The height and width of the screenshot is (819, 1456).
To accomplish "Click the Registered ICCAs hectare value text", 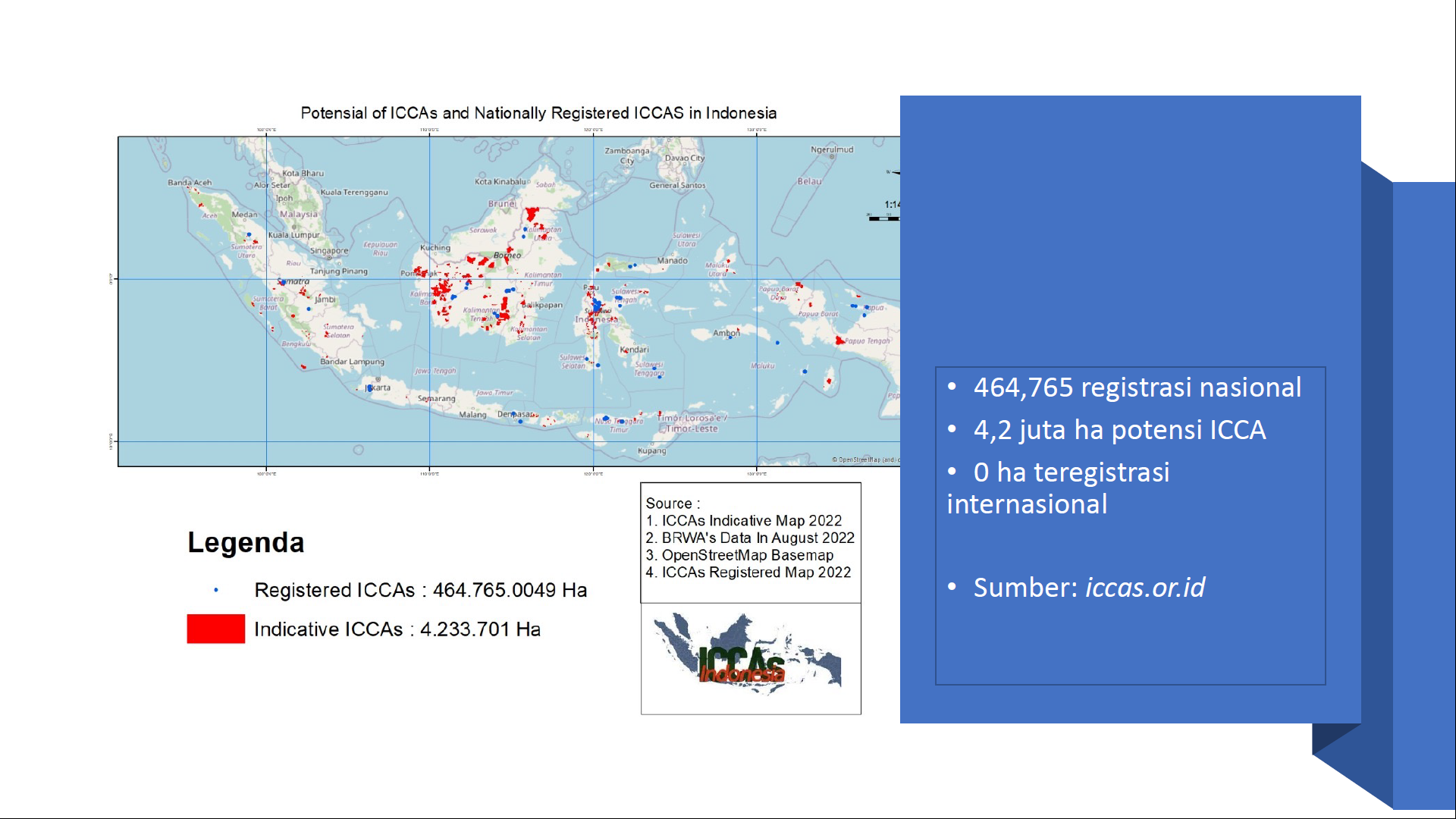I will coord(510,590).
